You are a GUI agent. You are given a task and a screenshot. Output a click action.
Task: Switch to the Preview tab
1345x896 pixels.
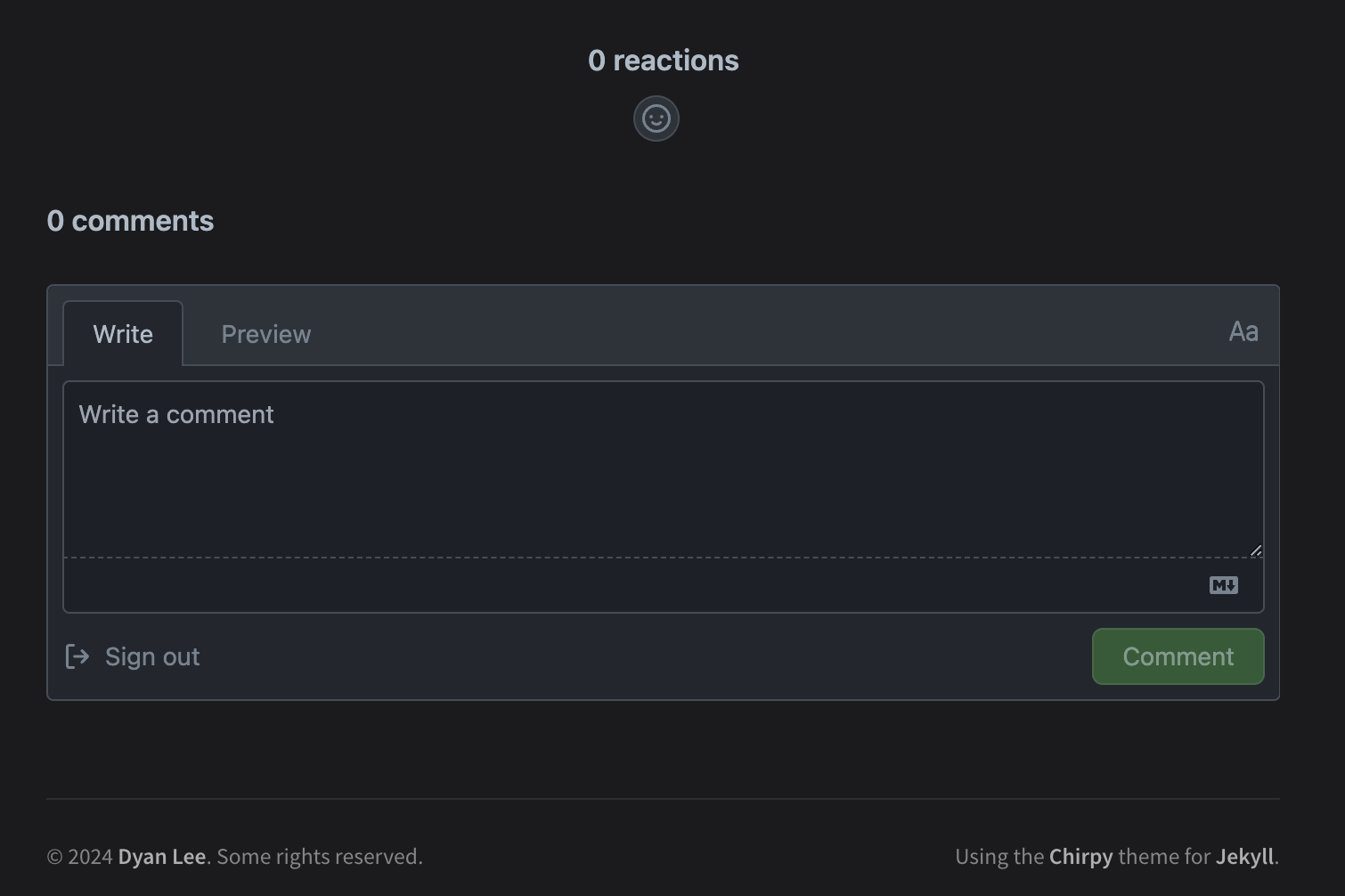pyautogui.click(x=266, y=334)
